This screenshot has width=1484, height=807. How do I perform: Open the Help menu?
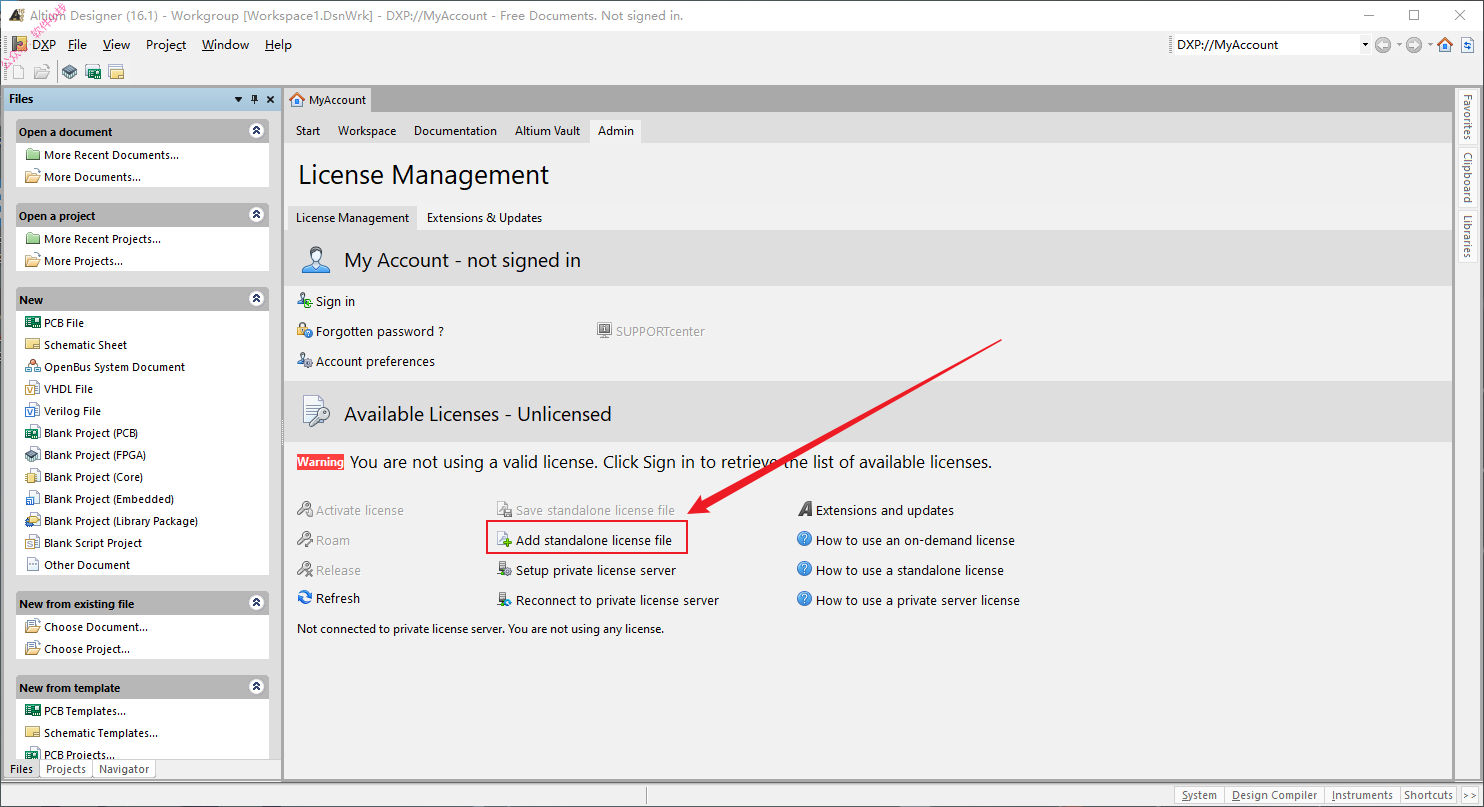pos(278,44)
